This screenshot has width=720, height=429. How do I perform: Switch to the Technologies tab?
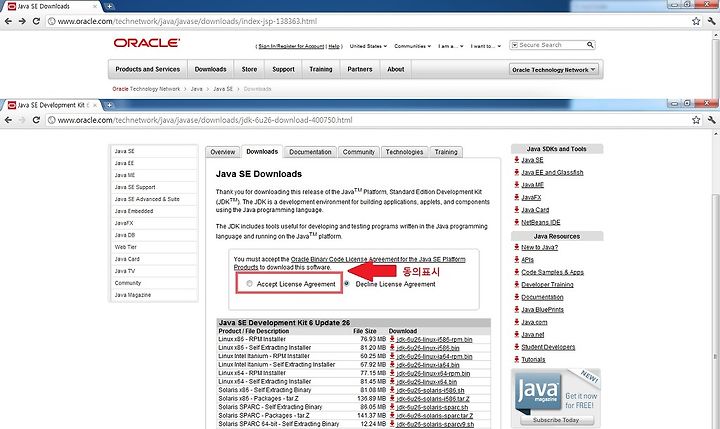coord(405,152)
